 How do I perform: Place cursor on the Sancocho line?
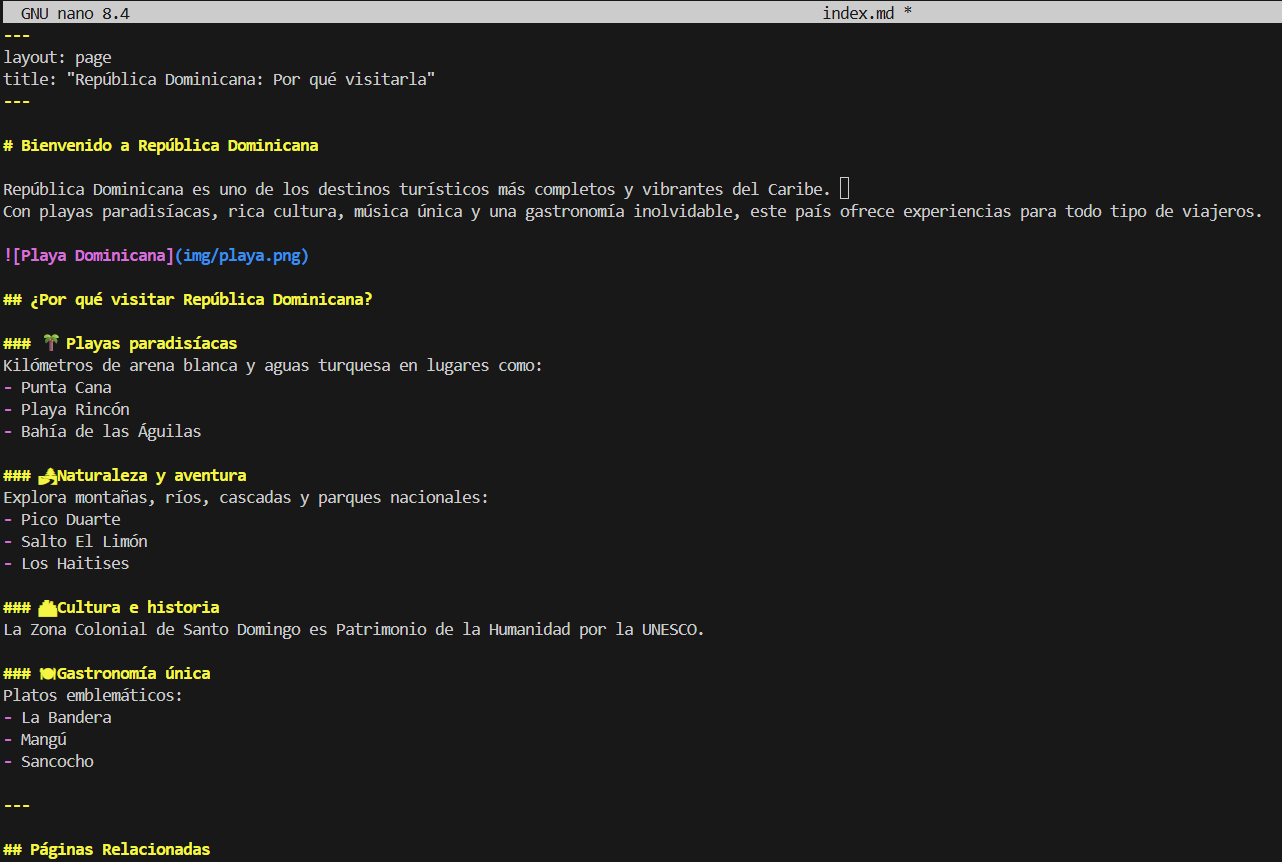pyautogui.click(x=57, y=762)
